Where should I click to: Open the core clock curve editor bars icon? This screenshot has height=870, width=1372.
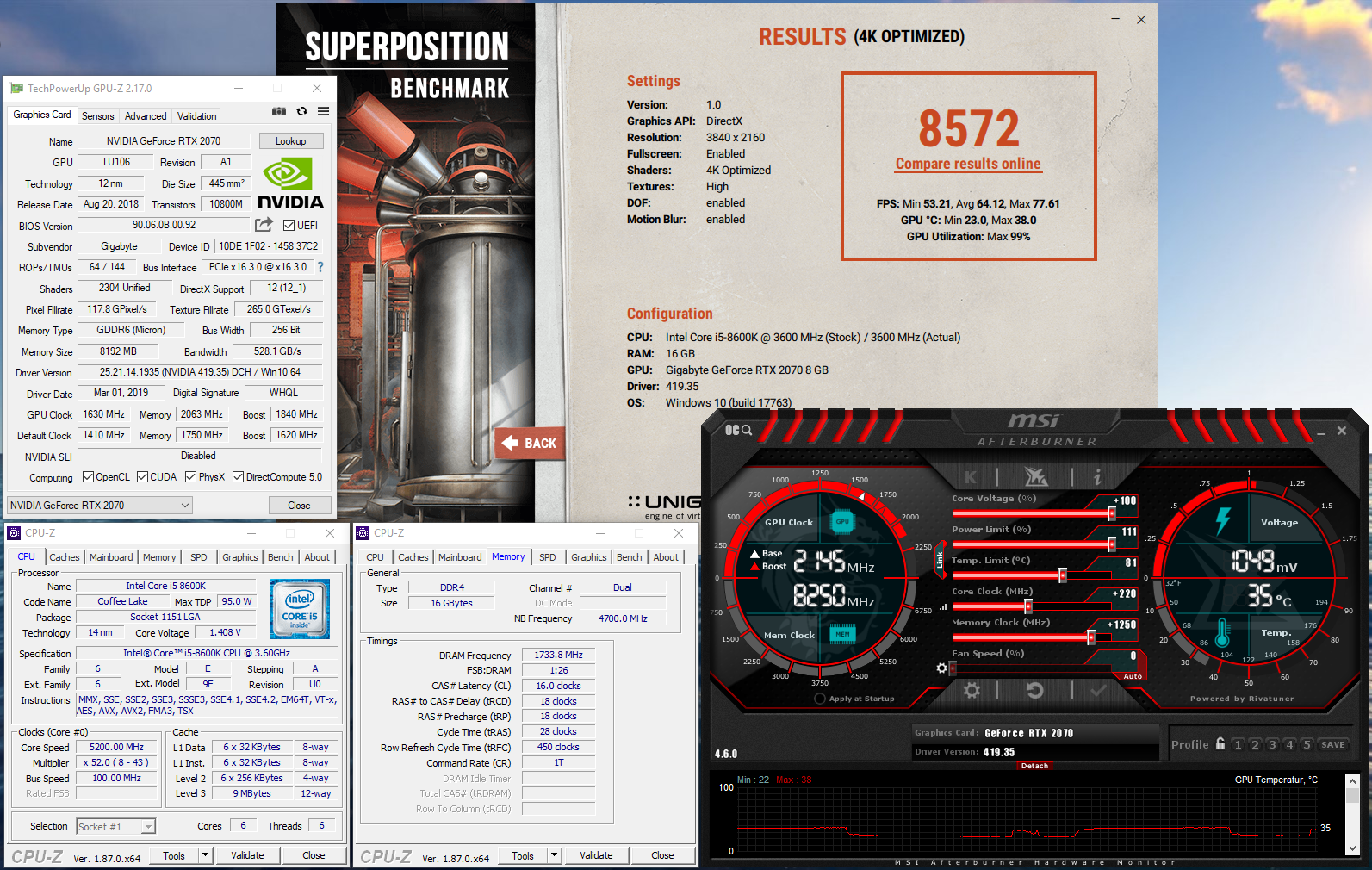coord(943,606)
